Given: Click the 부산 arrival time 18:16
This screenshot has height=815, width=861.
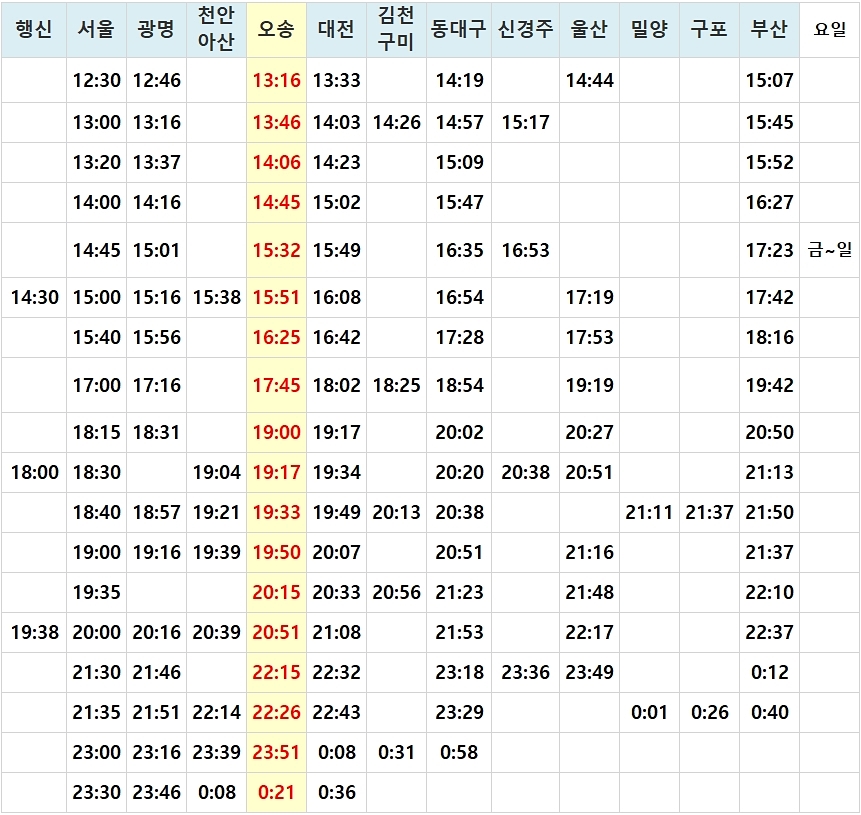Looking at the screenshot, I should coord(769,337).
